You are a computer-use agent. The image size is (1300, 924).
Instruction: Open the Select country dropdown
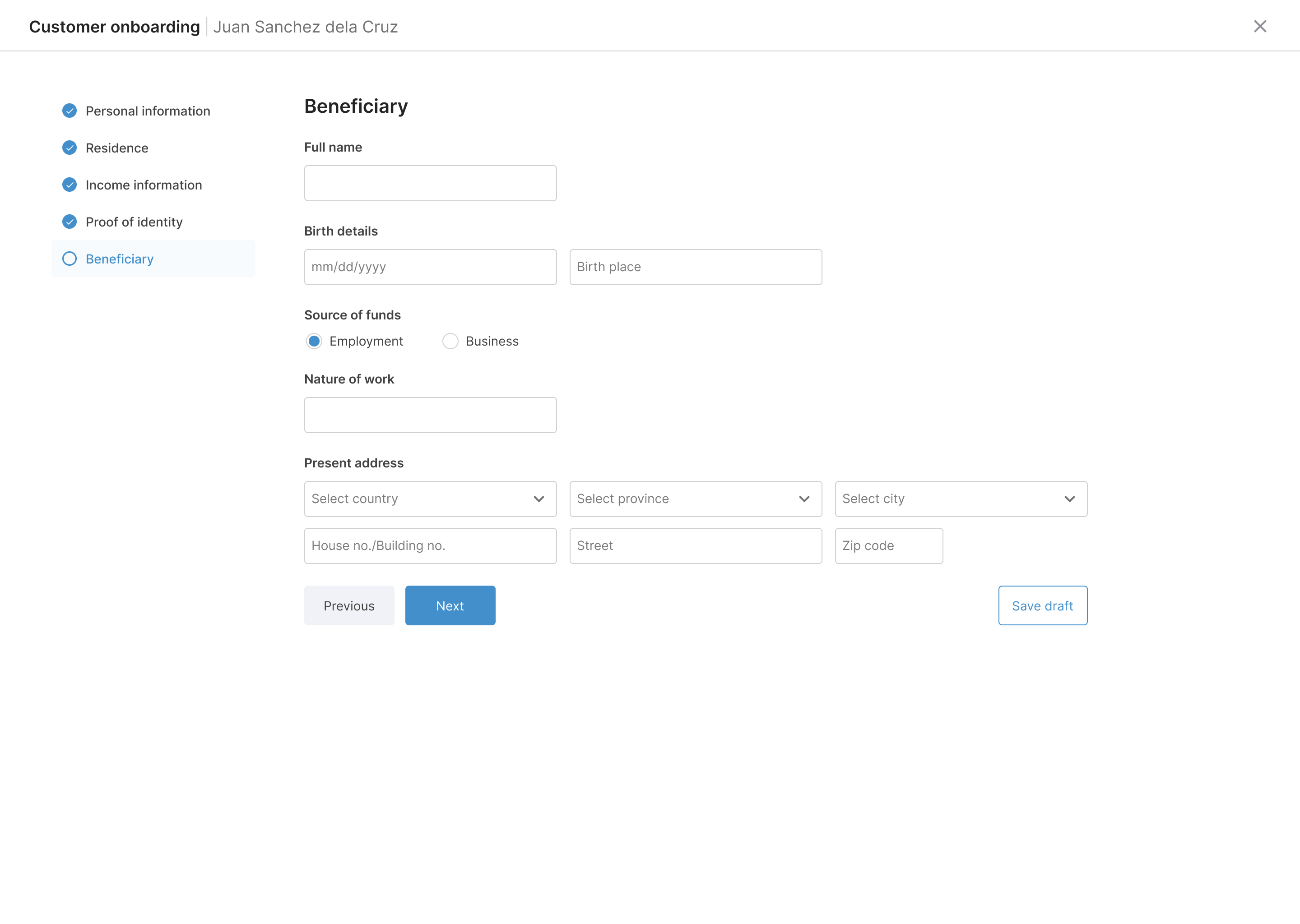coord(430,499)
